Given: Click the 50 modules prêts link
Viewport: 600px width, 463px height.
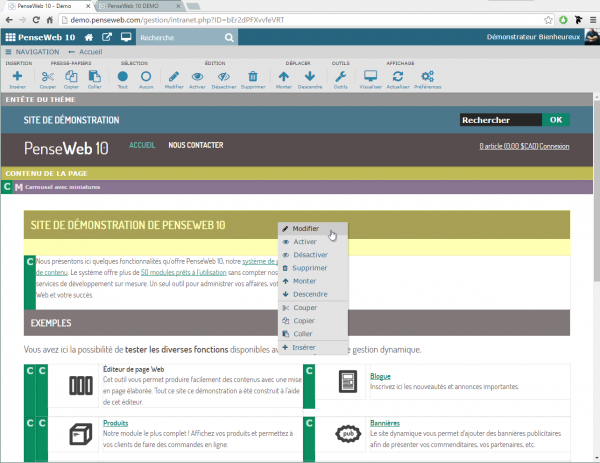Looking at the screenshot, I should [183, 273].
